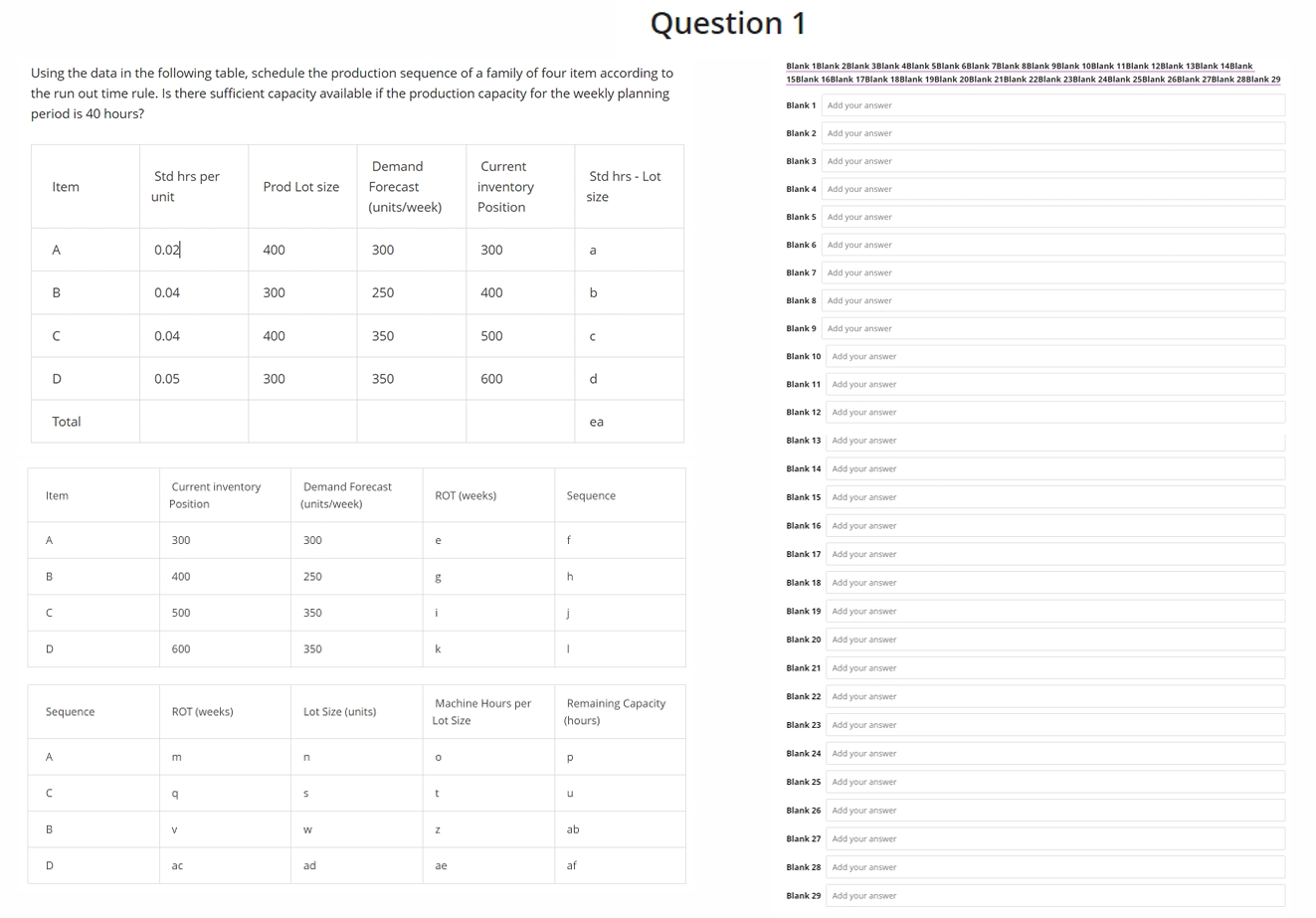Click inside the Blank 18 answer field
The image size is (1316, 918).
pos(1054,582)
